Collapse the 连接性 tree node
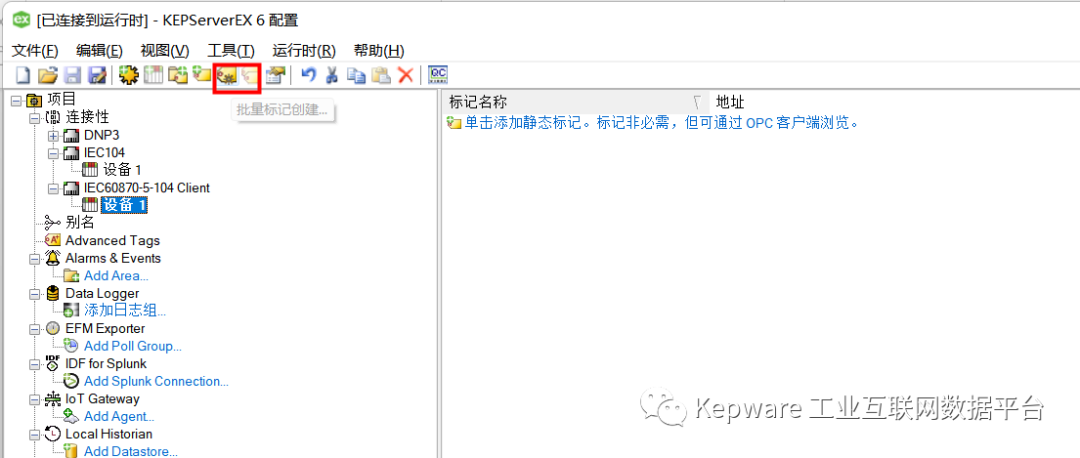Image resolution: width=1080 pixels, height=458 pixels. [34, 118]
